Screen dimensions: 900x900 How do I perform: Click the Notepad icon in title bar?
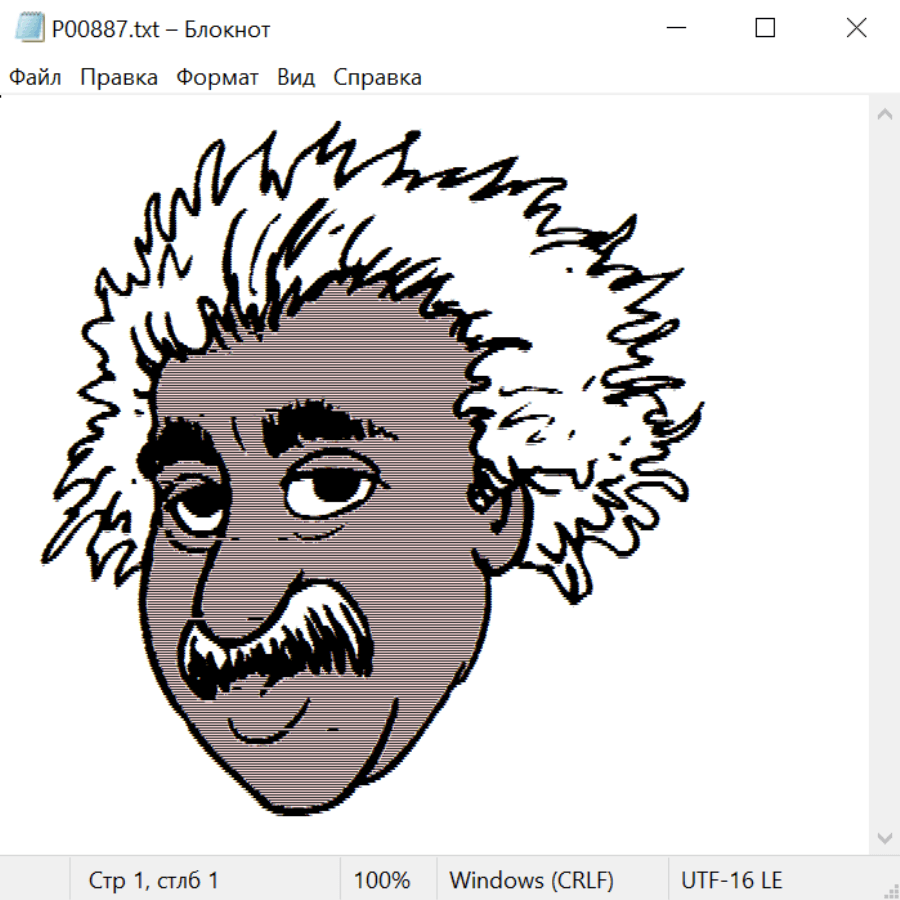click(x=30, y=29)
